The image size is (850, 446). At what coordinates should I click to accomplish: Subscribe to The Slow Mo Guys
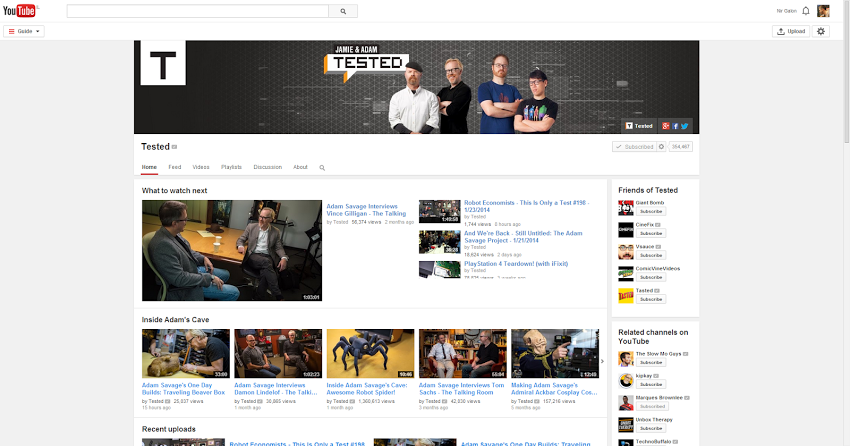tap(651, 363)
